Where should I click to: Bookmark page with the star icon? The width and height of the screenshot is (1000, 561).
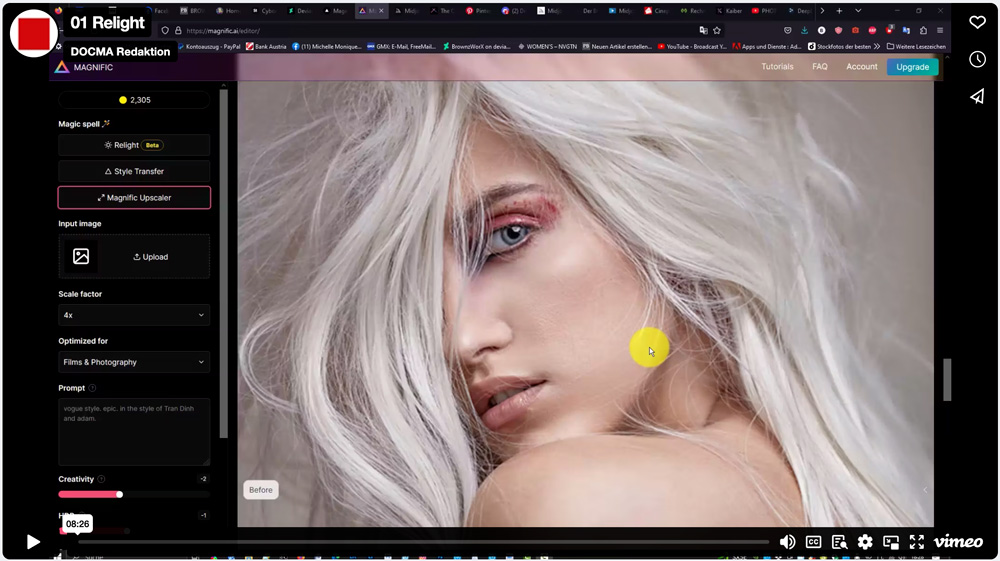[717, 30]
